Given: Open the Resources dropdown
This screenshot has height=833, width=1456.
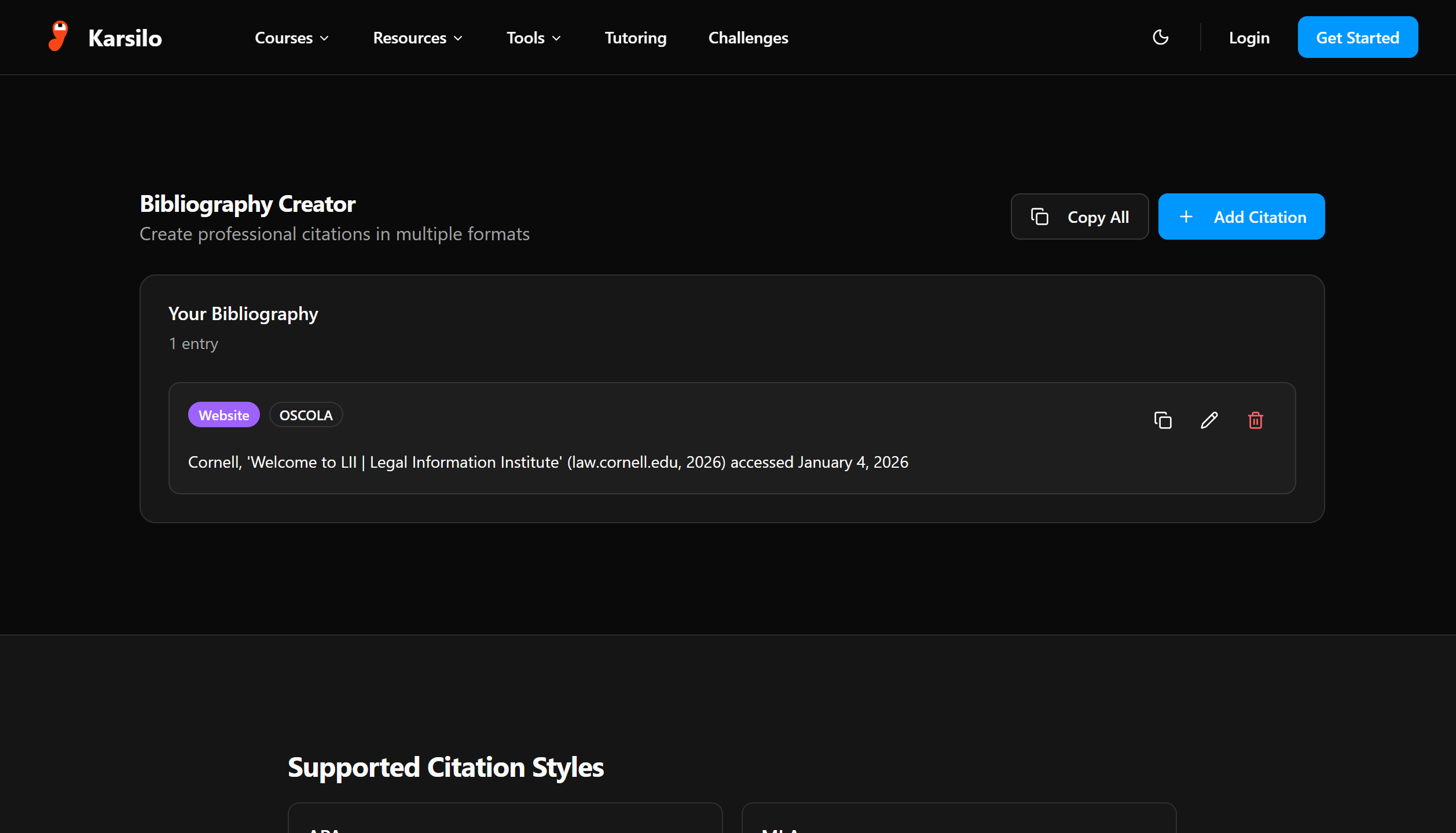Looking at the screenshot, I should [417, 38].
